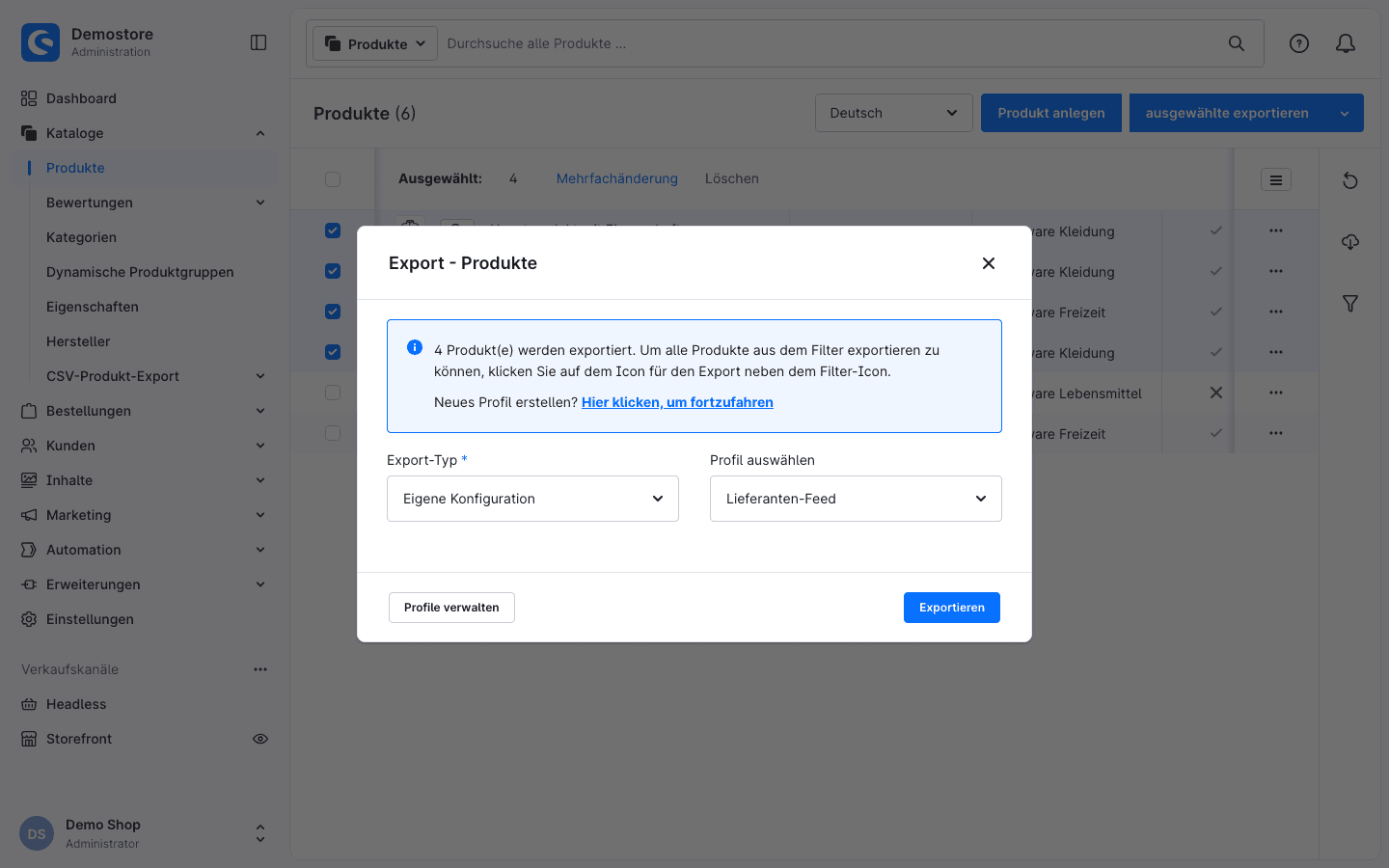Screen dimensions: 1389x868
Task: Collapse the sidebar with the panel icon
Action: point(259,42)
